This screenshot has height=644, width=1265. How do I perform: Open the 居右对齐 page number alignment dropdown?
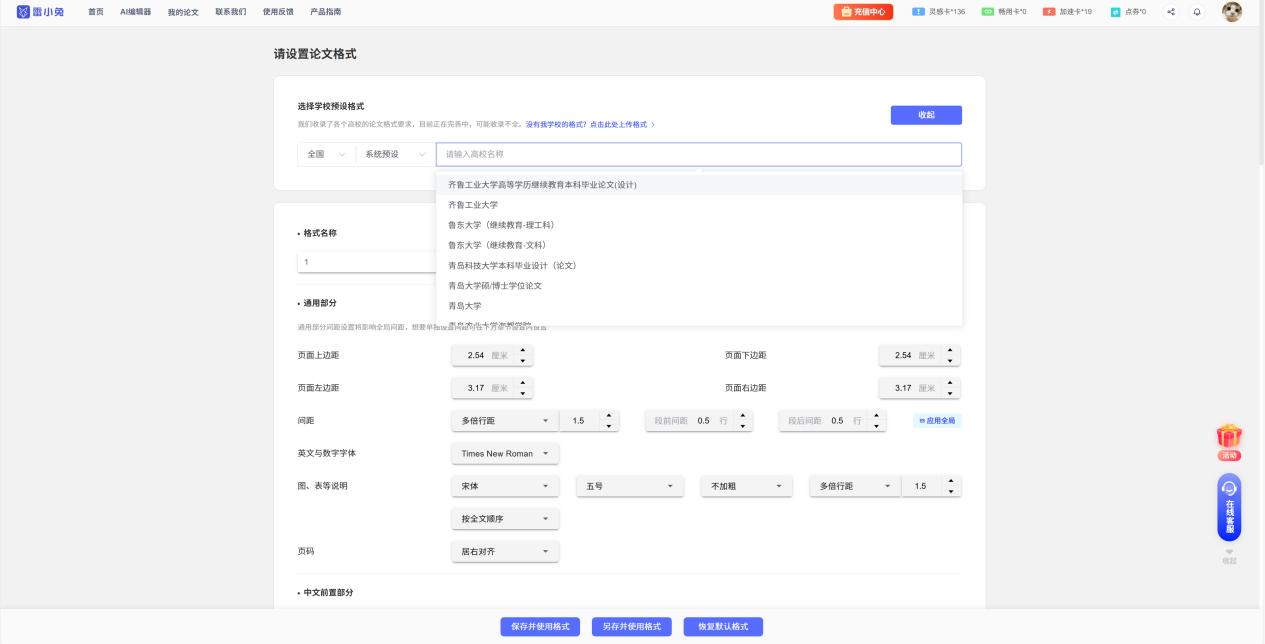pyautogui.click(x=505, y=551)
